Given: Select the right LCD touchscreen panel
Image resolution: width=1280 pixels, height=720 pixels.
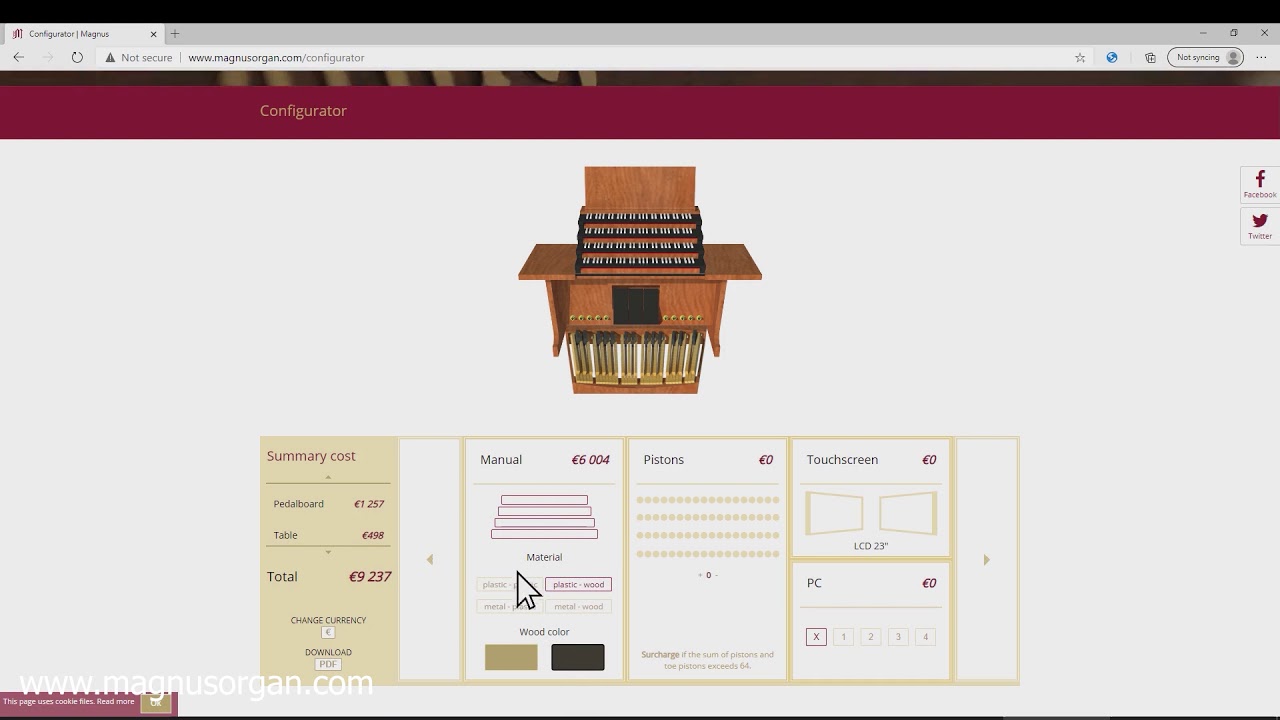Looking at the screenshot, I should coord(908,513).
